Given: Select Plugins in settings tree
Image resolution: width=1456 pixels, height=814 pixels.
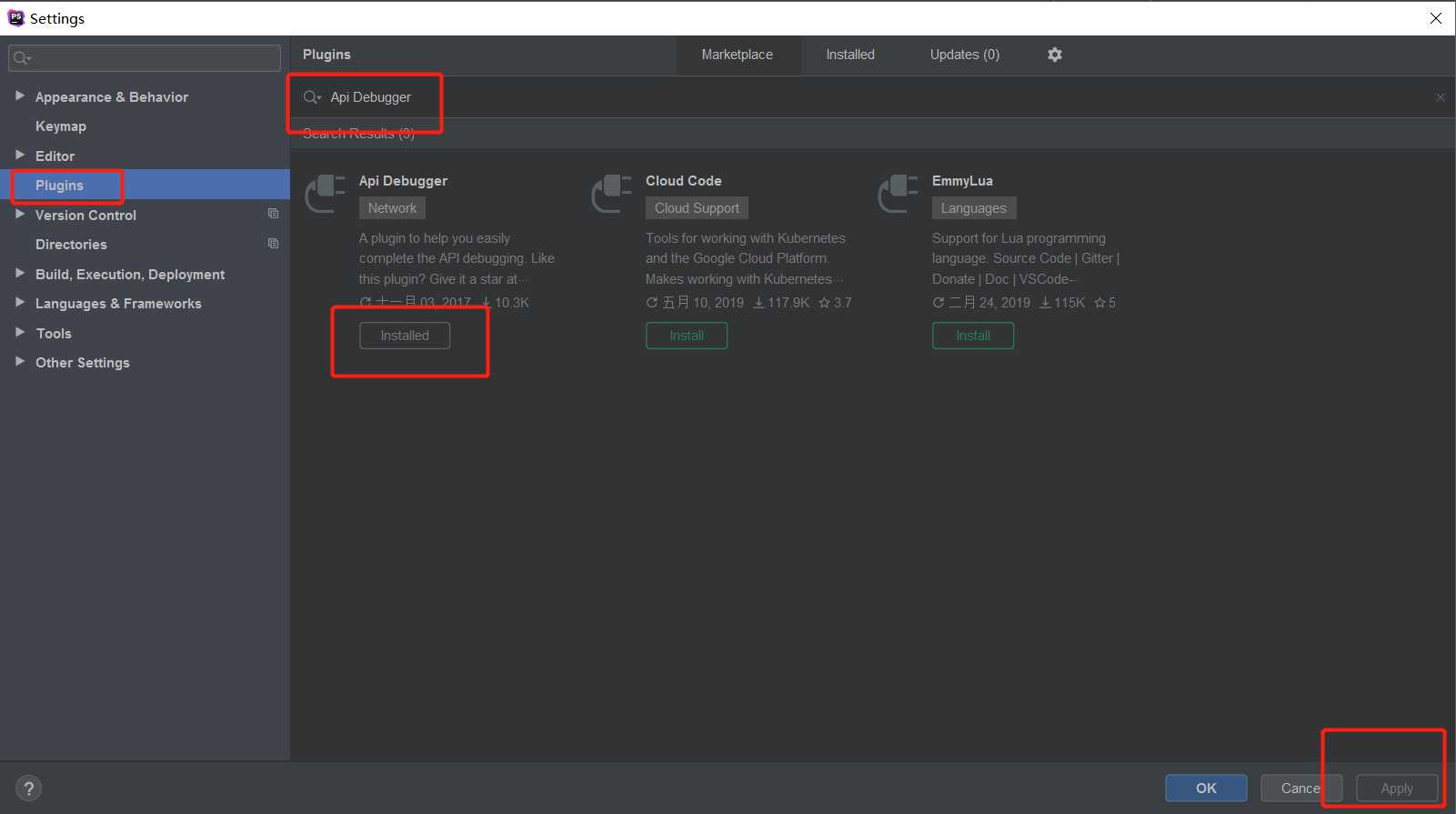Looking at the screenshot, I should [59, 186].
